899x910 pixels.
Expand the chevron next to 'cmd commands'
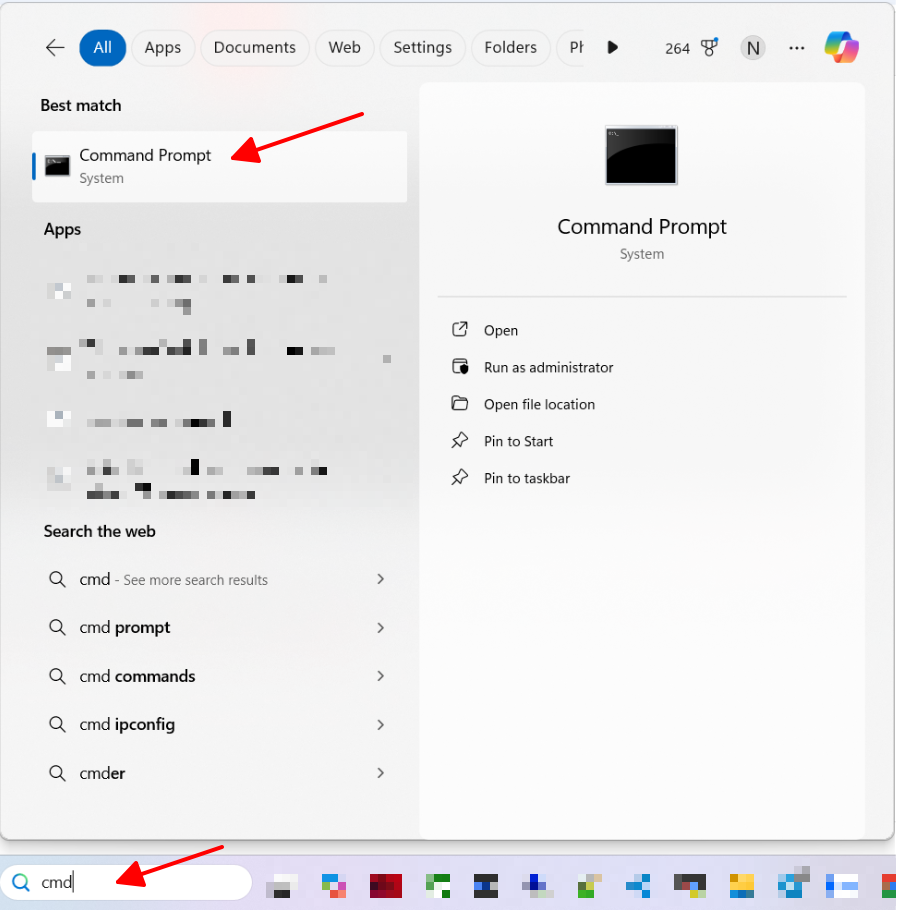tap(381, 676)
